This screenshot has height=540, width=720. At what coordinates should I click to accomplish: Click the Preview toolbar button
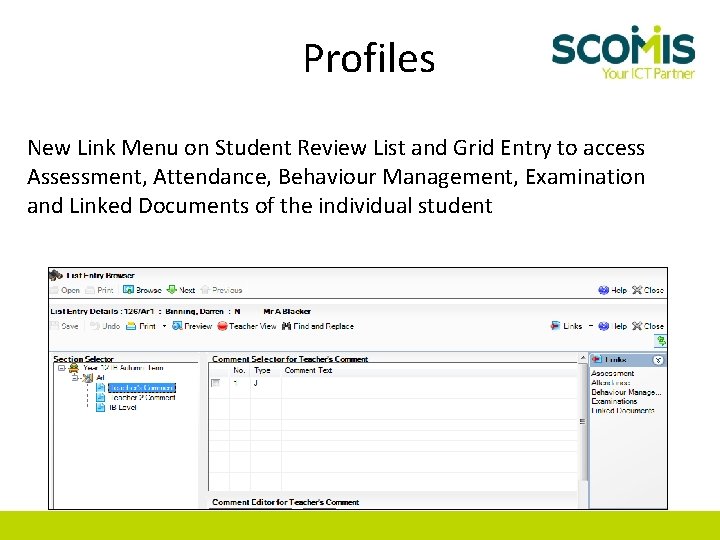(192, 326)
